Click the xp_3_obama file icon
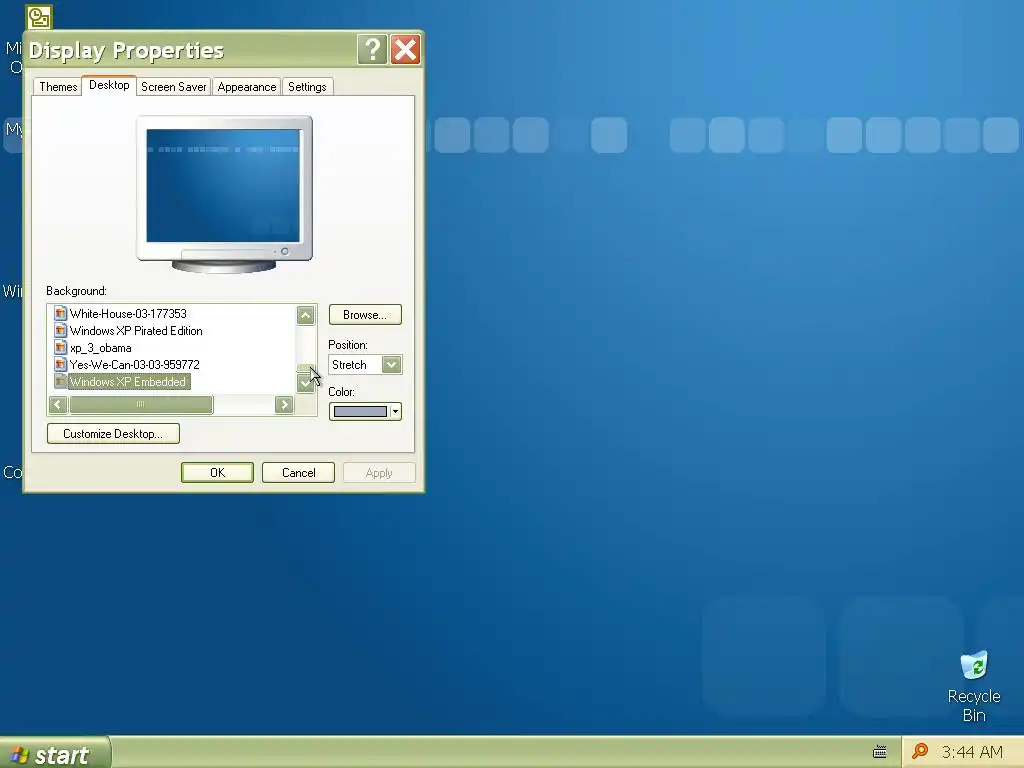Screen dimensions: 1024x768 pyautogui.click(x=60, y=347)
